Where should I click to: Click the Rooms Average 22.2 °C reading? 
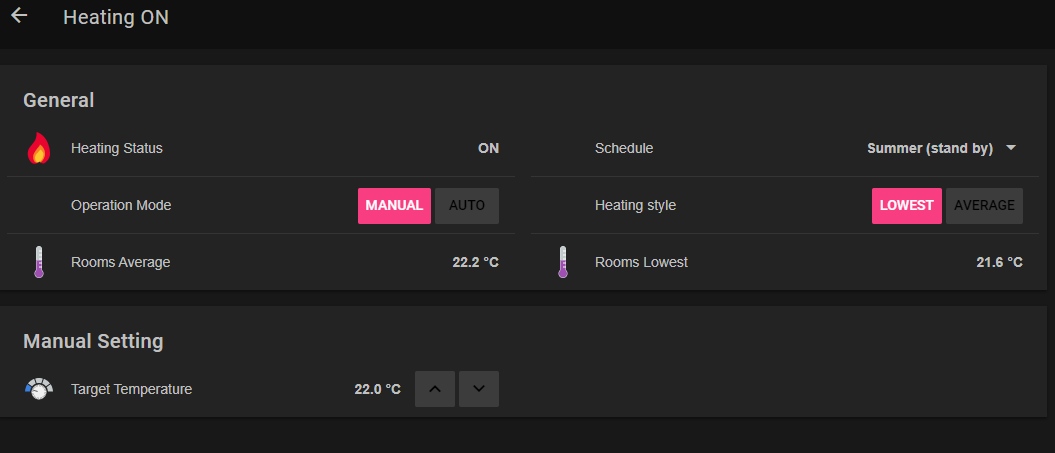click(x=475, y=263)
